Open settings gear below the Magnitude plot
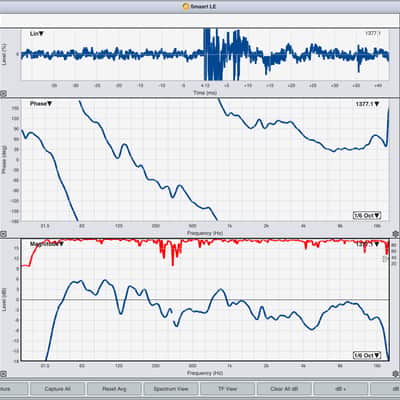 tap(396, 373)
